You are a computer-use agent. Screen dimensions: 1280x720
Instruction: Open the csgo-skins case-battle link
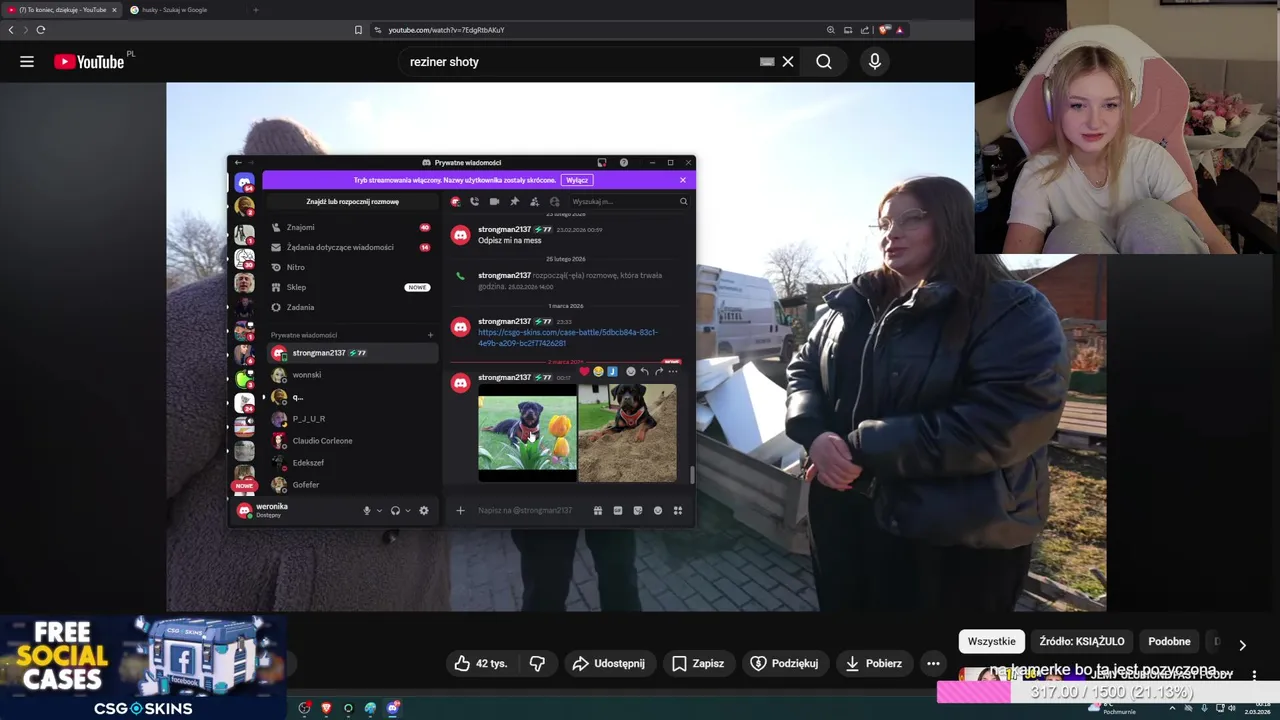tap(567, 338)
